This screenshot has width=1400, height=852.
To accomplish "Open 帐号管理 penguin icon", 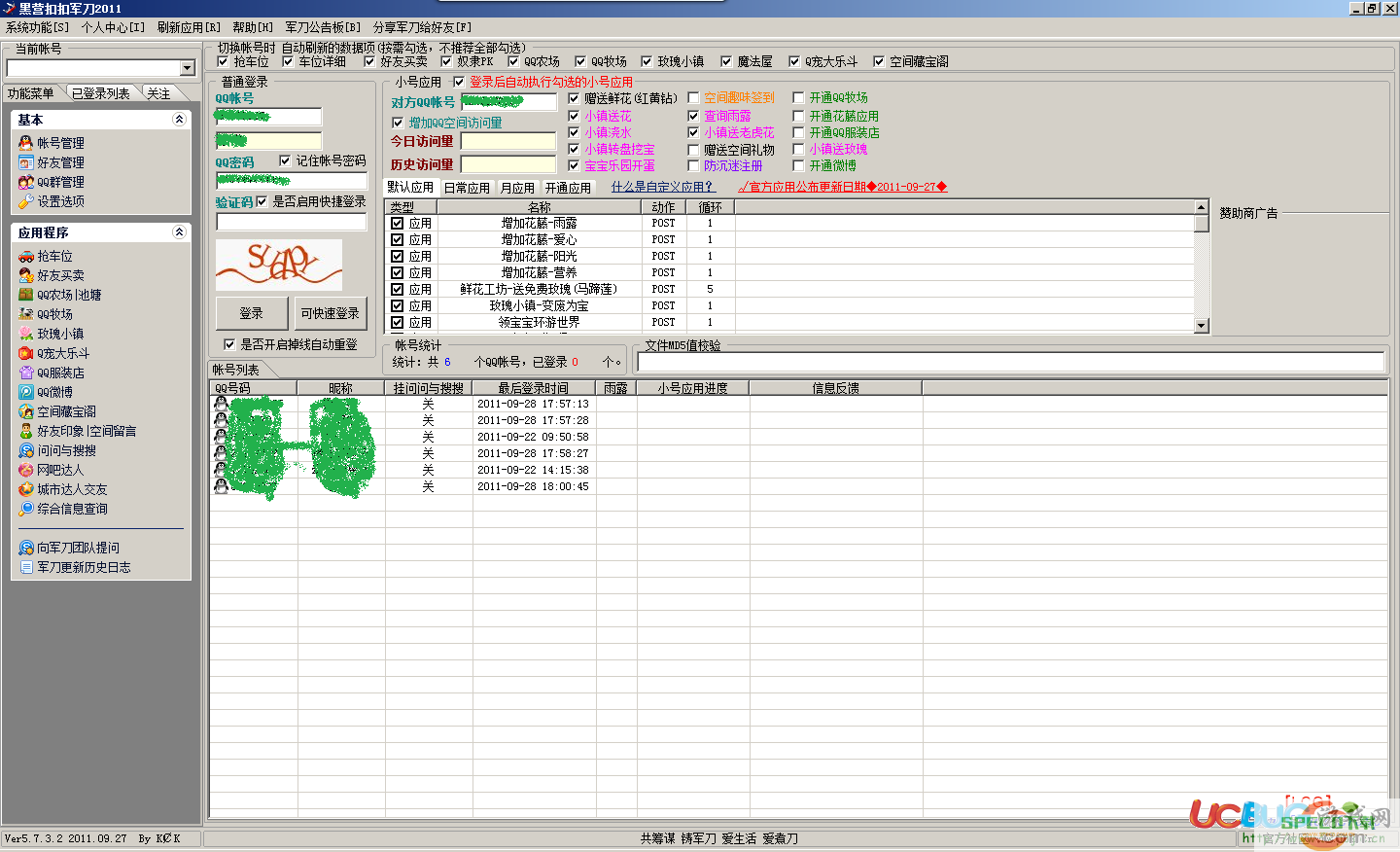I will coord(26,143).
